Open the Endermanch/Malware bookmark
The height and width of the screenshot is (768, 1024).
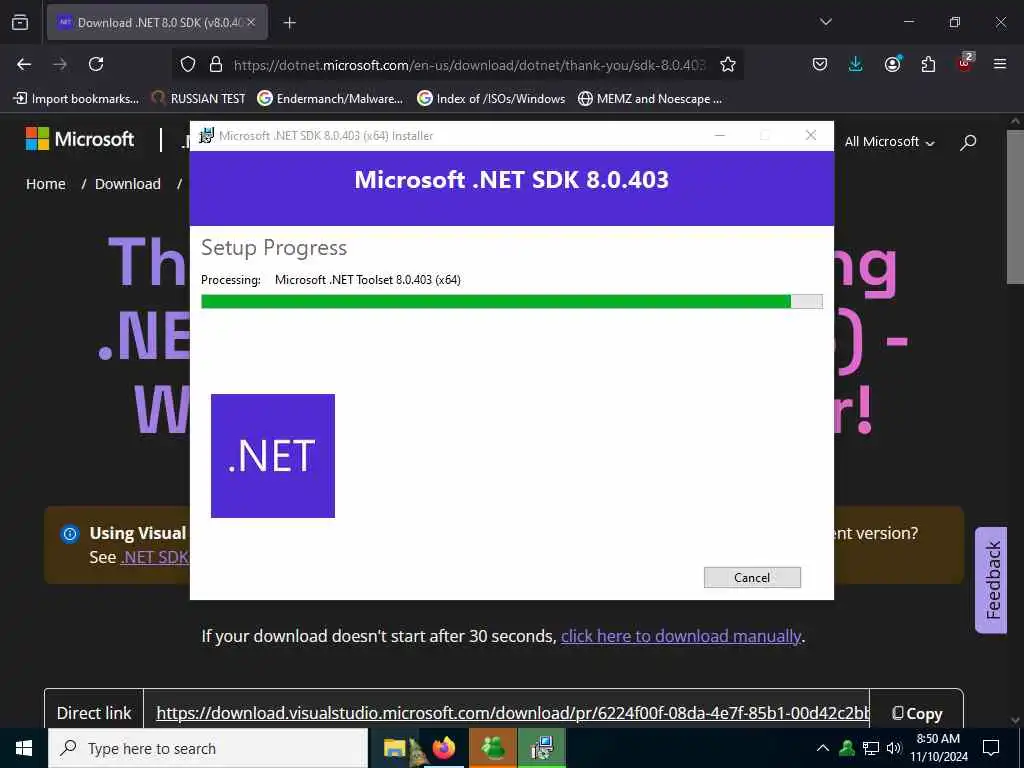click(330, 99)
